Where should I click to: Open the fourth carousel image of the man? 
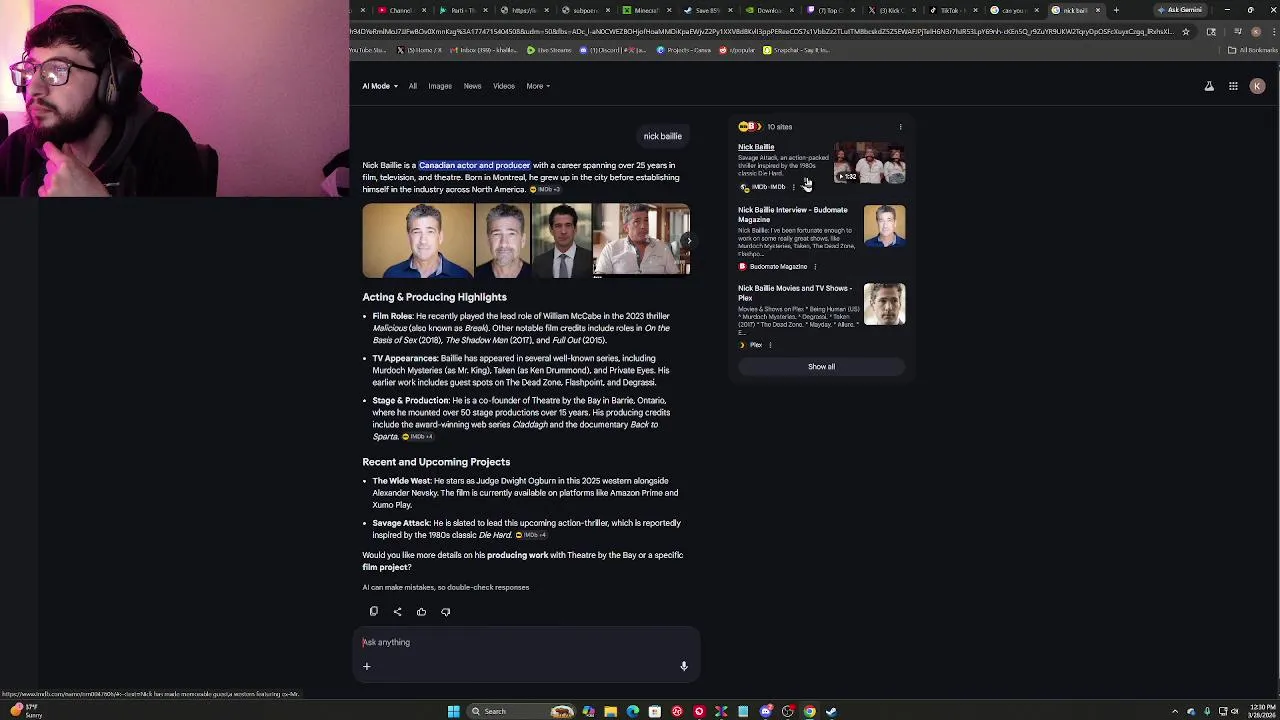tap(641, 240)
